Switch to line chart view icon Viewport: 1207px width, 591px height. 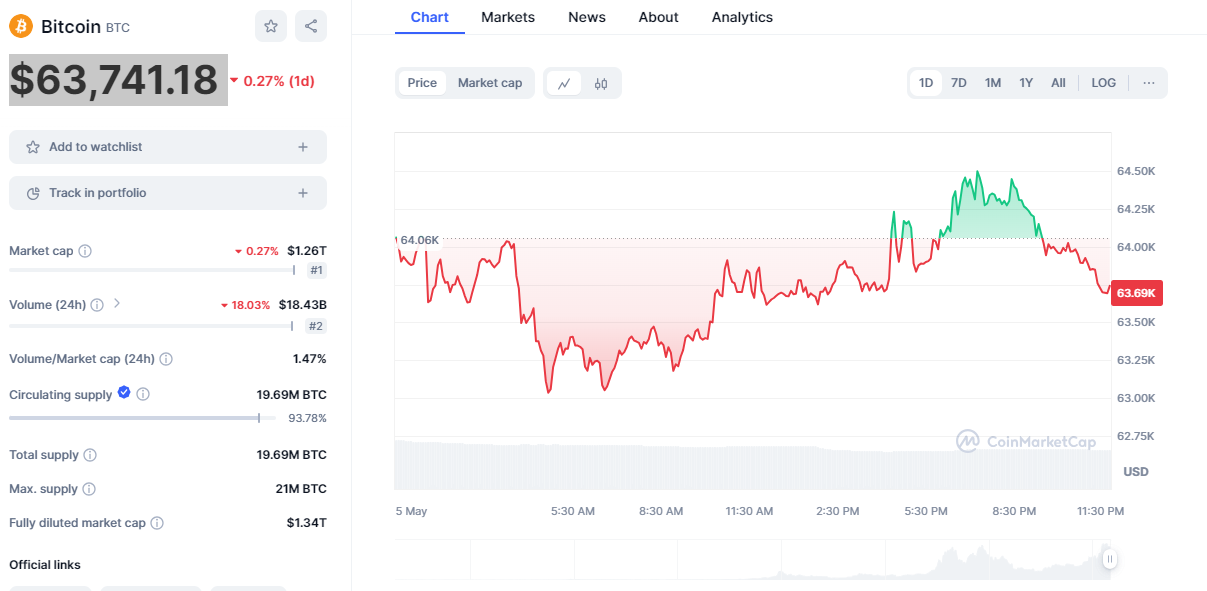pos(564,83)
